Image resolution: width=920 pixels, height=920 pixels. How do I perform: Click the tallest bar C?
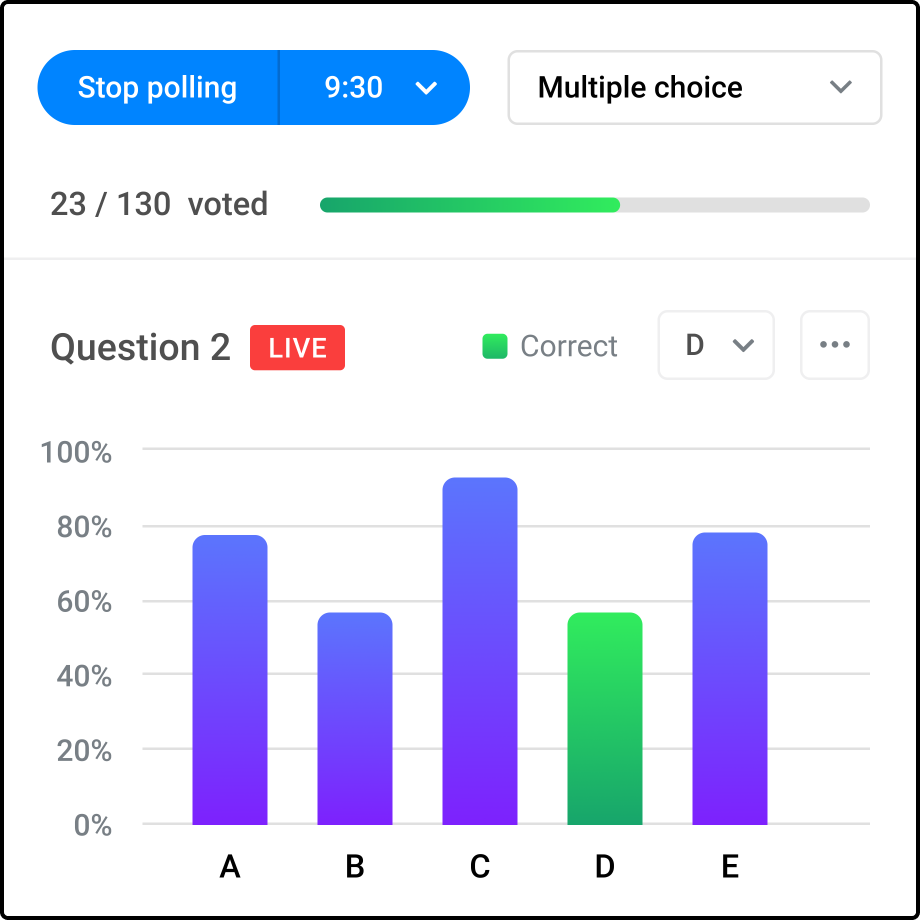point(480,650)
